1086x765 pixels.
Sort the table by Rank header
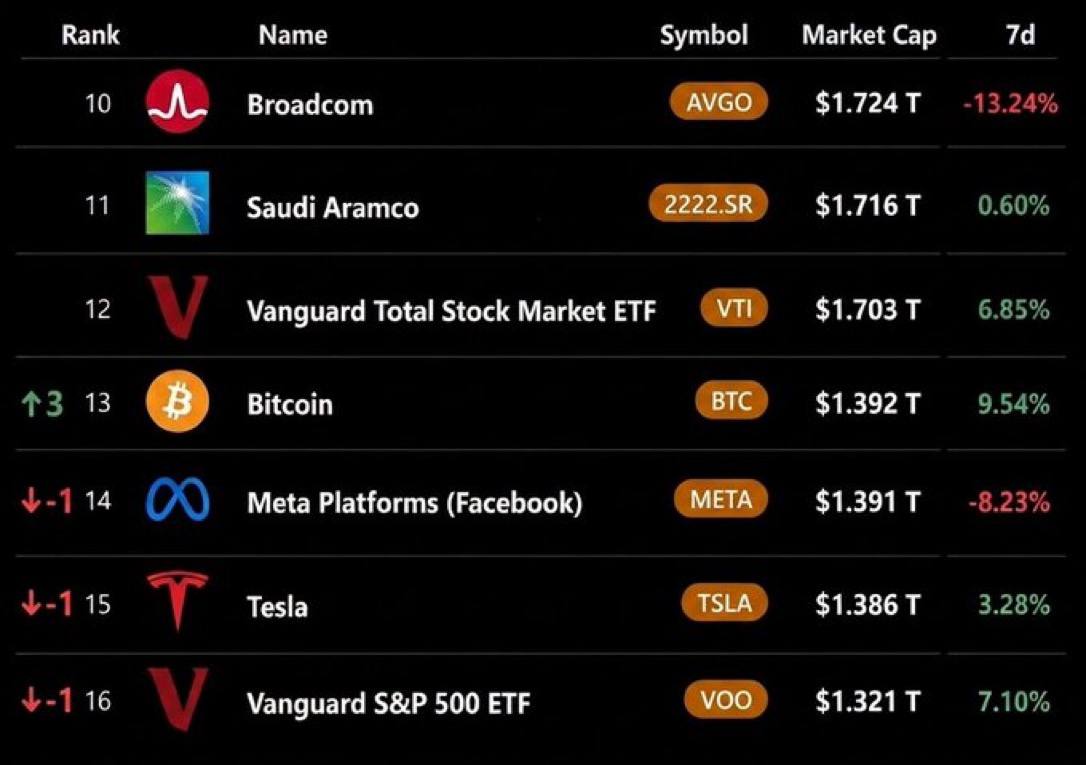click(90, 35)
